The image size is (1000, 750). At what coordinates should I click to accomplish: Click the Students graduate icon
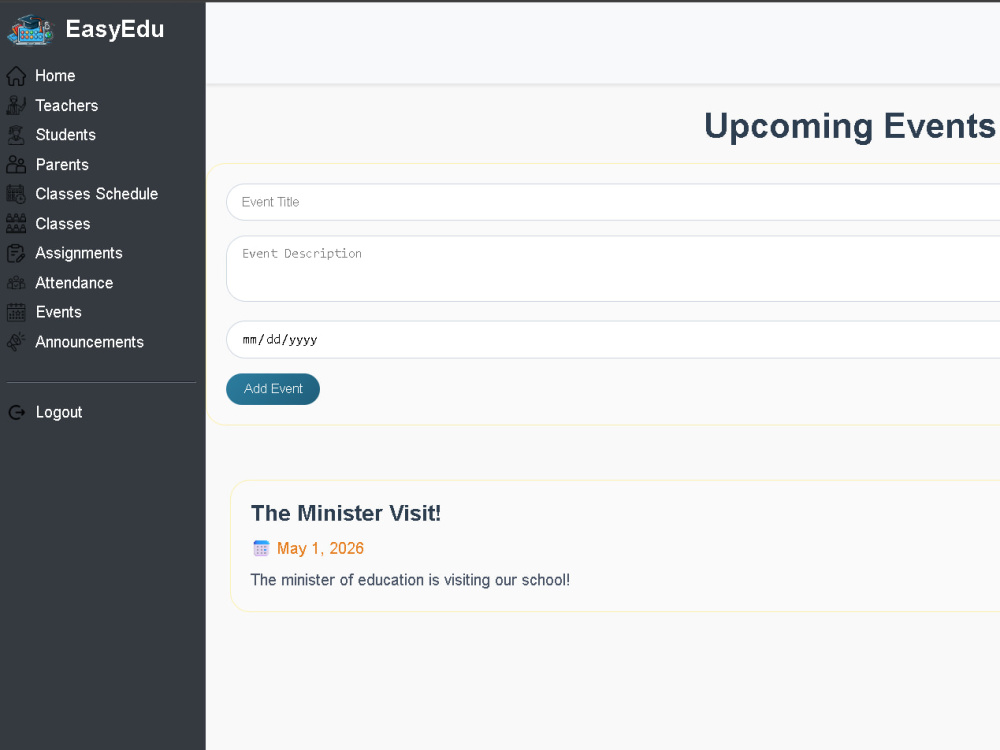point(16,135)
